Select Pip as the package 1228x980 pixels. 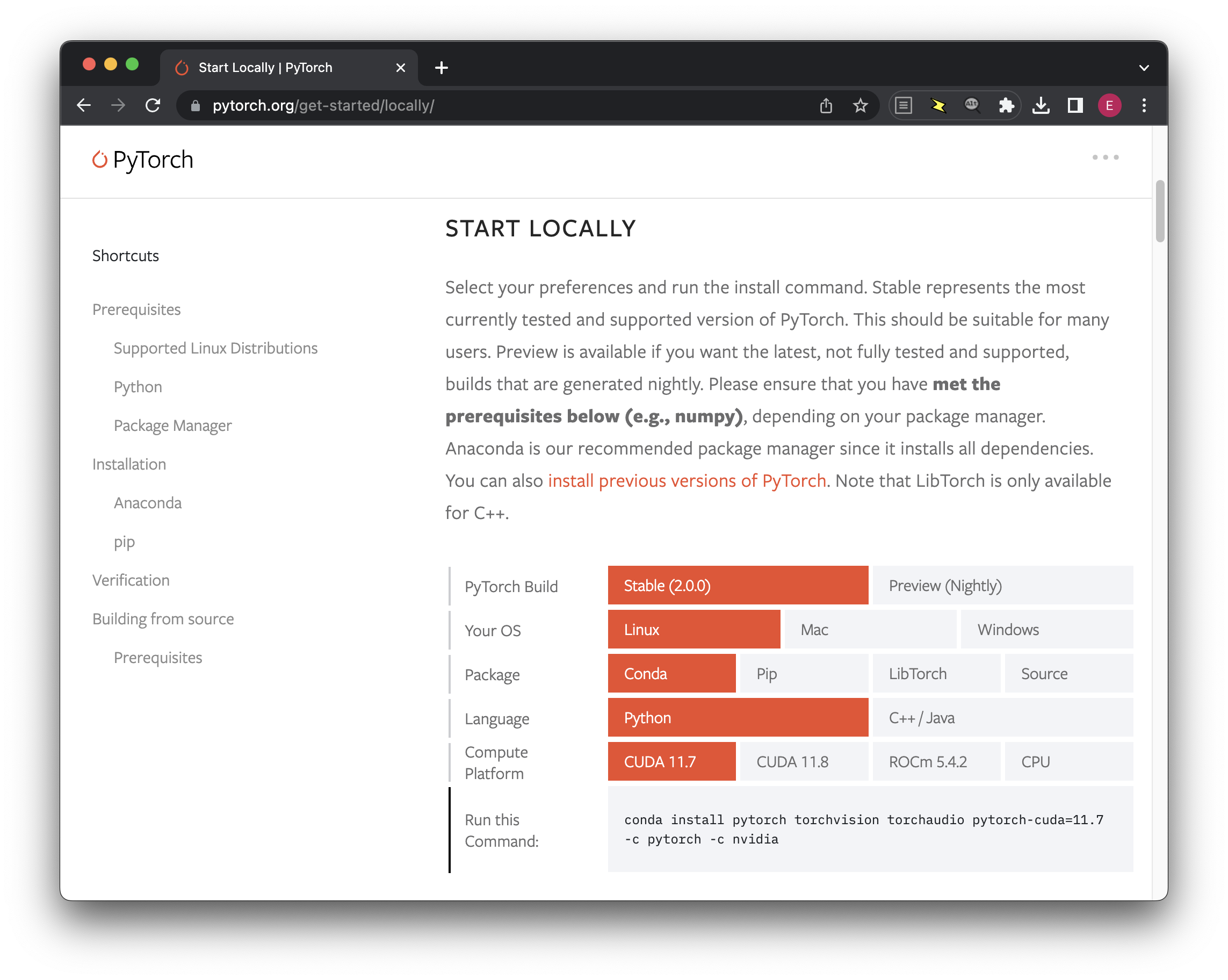tap(804, 673)
